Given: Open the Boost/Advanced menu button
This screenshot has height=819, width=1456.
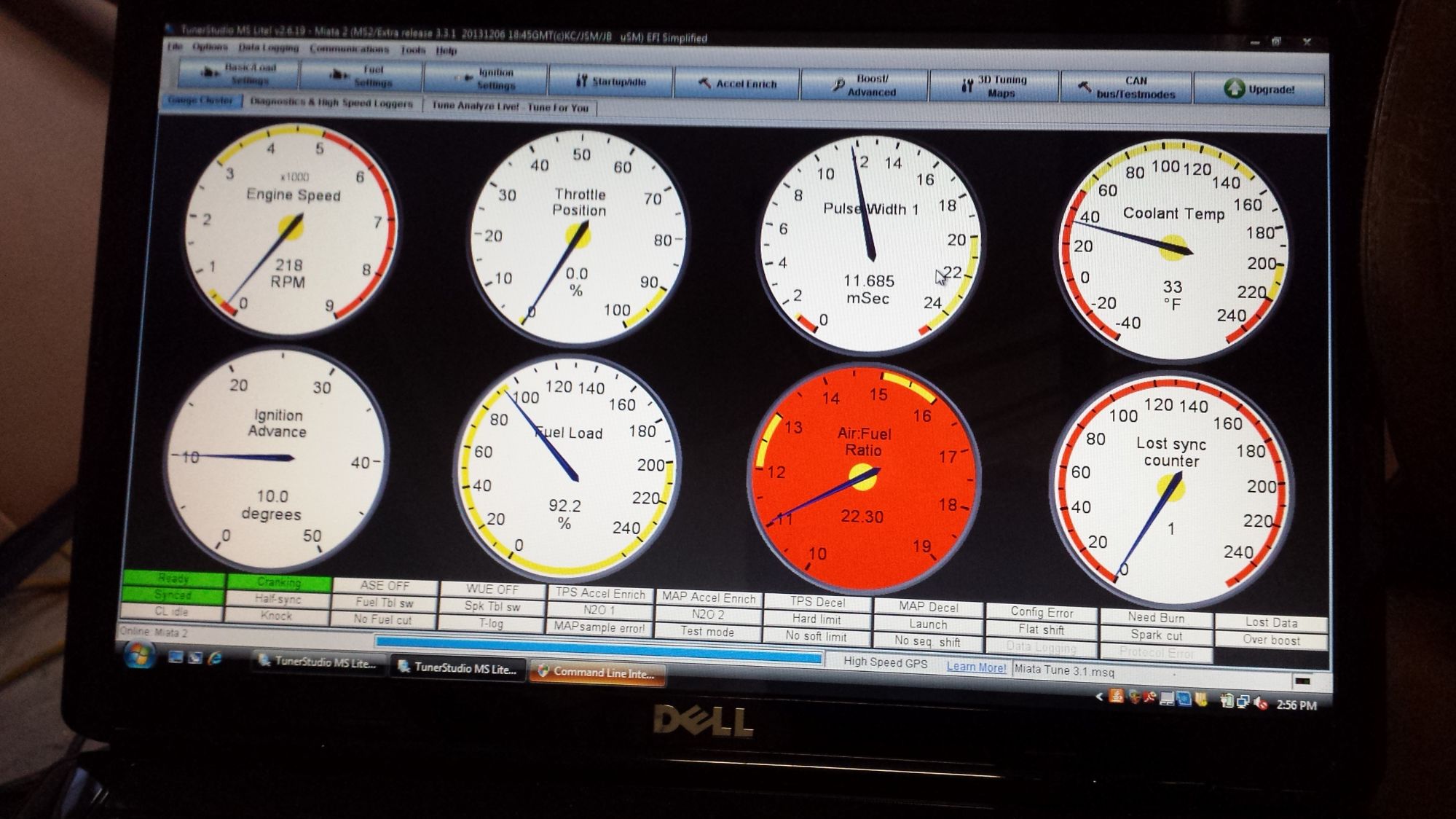Looking at the screenshot, I should click(x=863, y=85).
